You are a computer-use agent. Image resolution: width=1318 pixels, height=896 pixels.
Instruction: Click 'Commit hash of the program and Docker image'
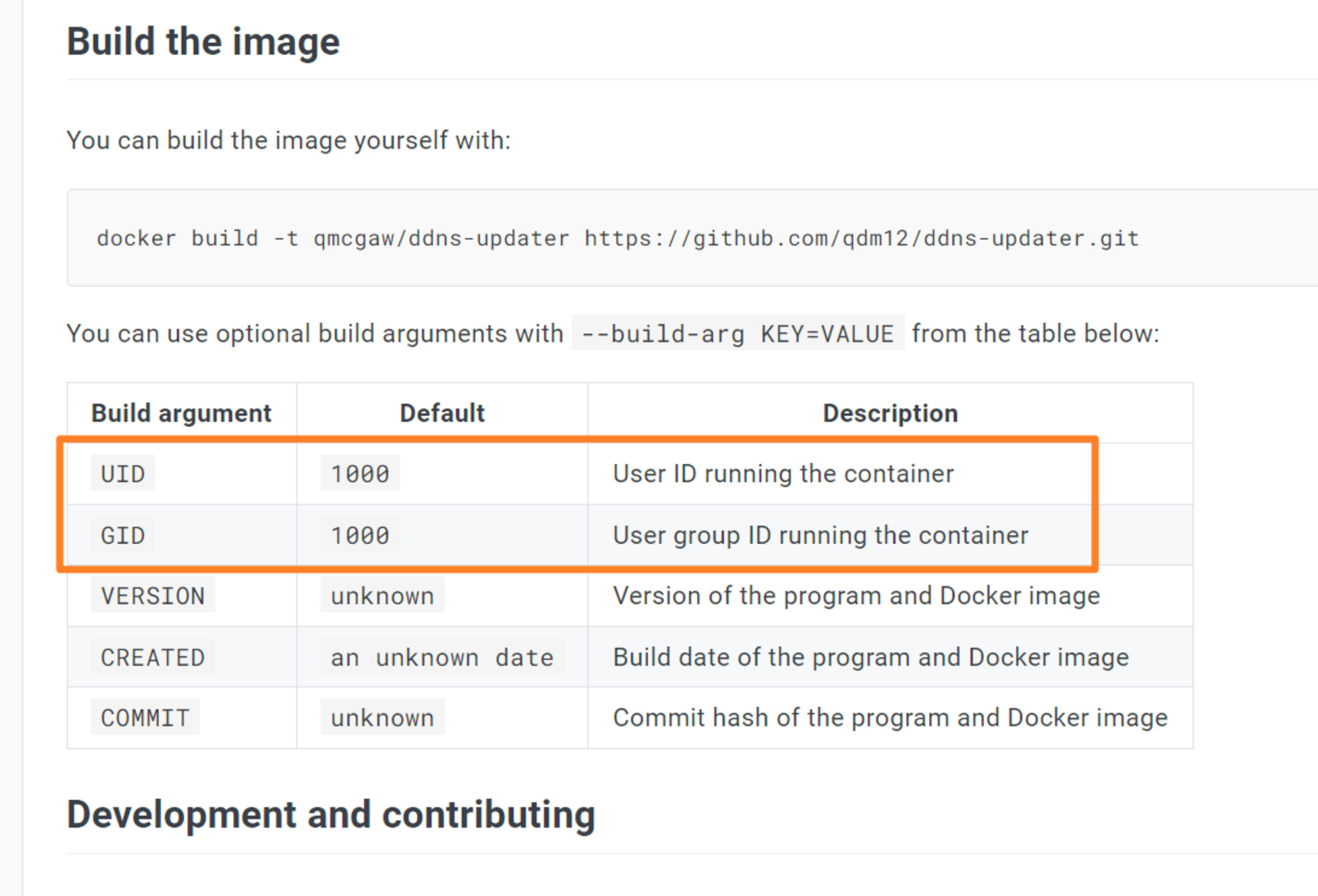(890, 717)
